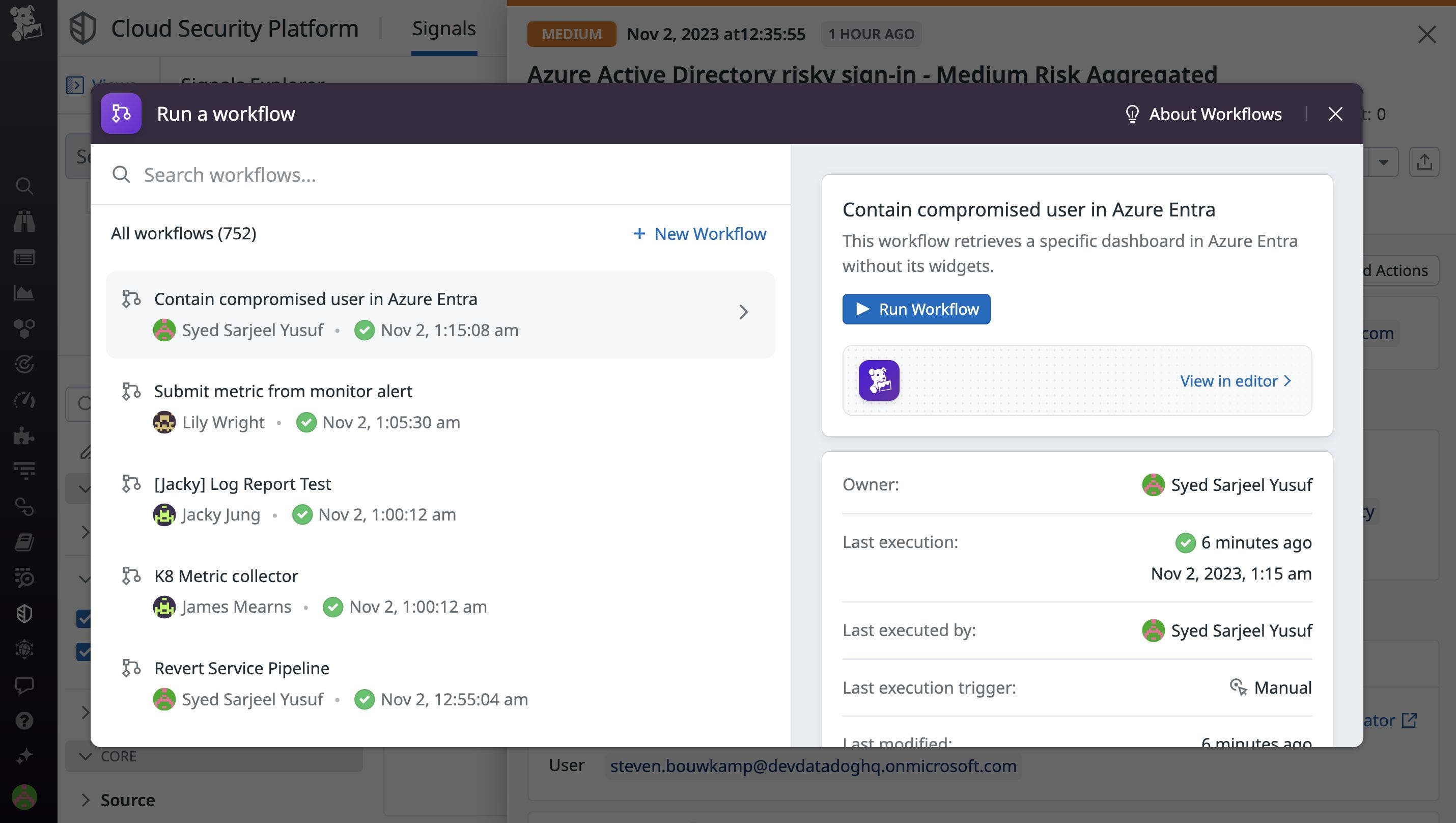This screenshot has width=1456, height=823.
Task: Select the network globe icon in the sidebar
Action: (25, 649)
